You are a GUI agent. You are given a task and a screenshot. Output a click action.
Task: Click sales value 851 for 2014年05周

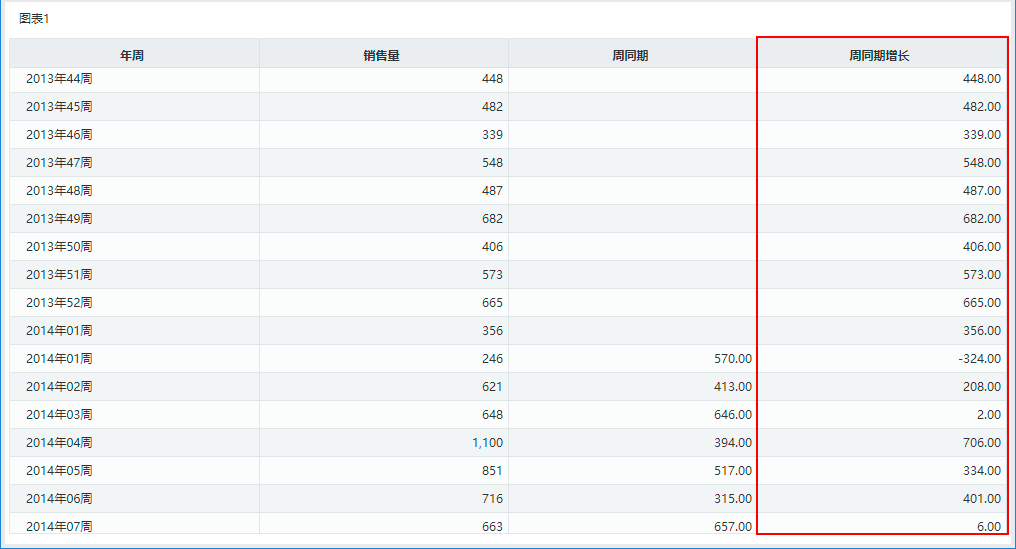[x=492, y=470]
